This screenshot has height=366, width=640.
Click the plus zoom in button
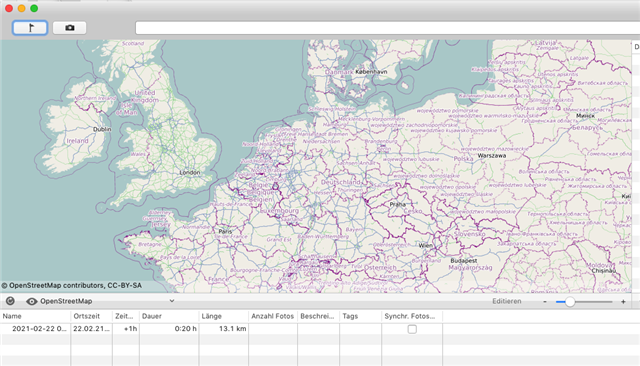point(623,302)
